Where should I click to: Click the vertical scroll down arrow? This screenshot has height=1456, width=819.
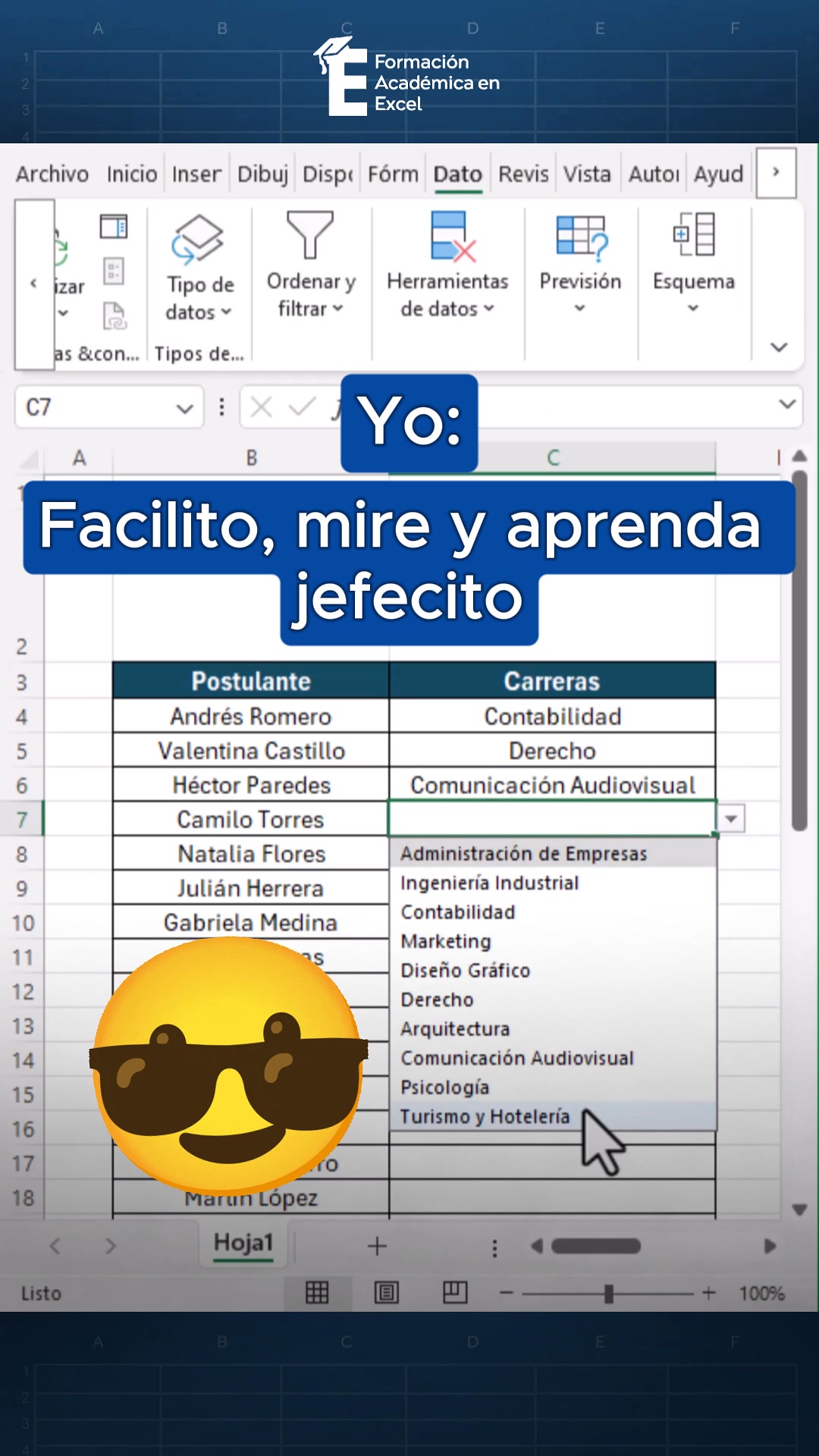pyautogui.click(x=799, y=1210)
